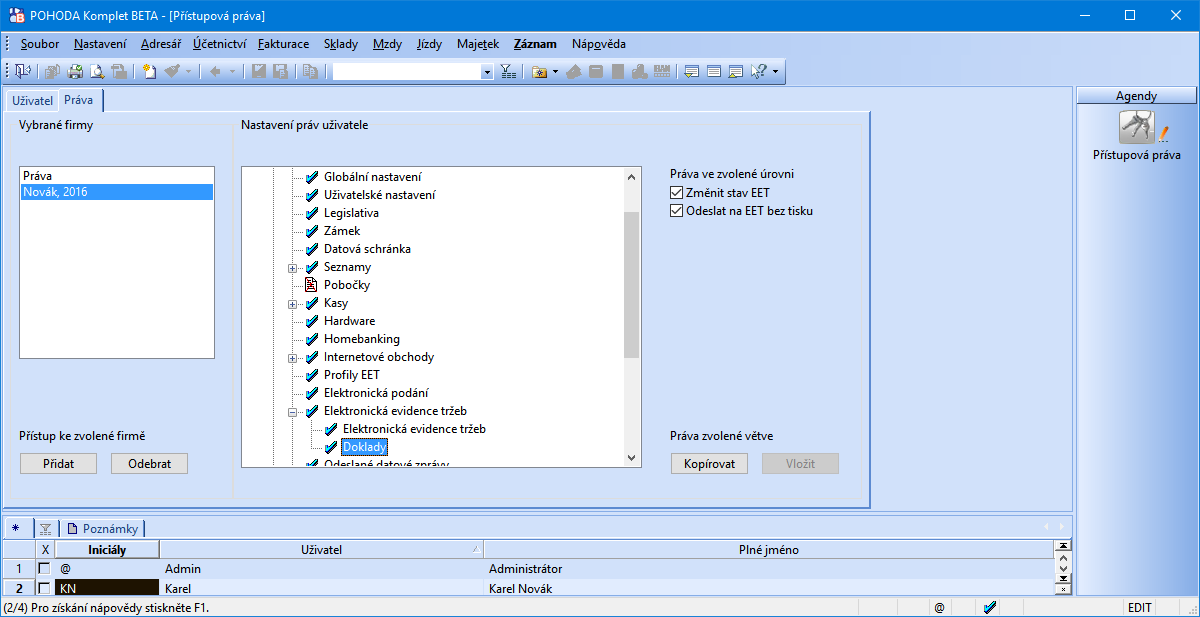Click the exit-door icon in the toolbar
Viewport: 1200px width, 617px height.
point(23,72)
